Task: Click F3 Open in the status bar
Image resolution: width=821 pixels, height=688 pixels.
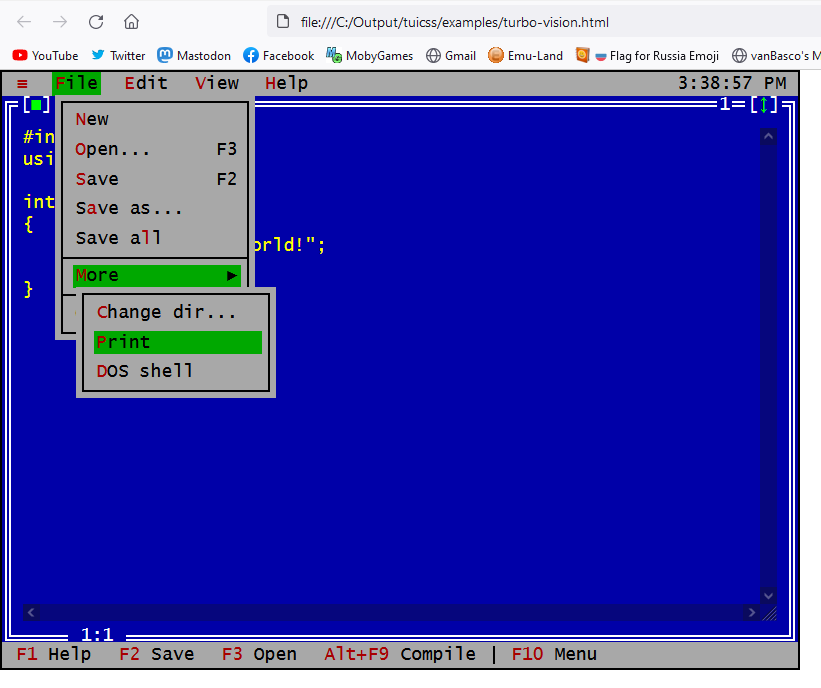Action: pyautogui.click(x=259, y=654)
